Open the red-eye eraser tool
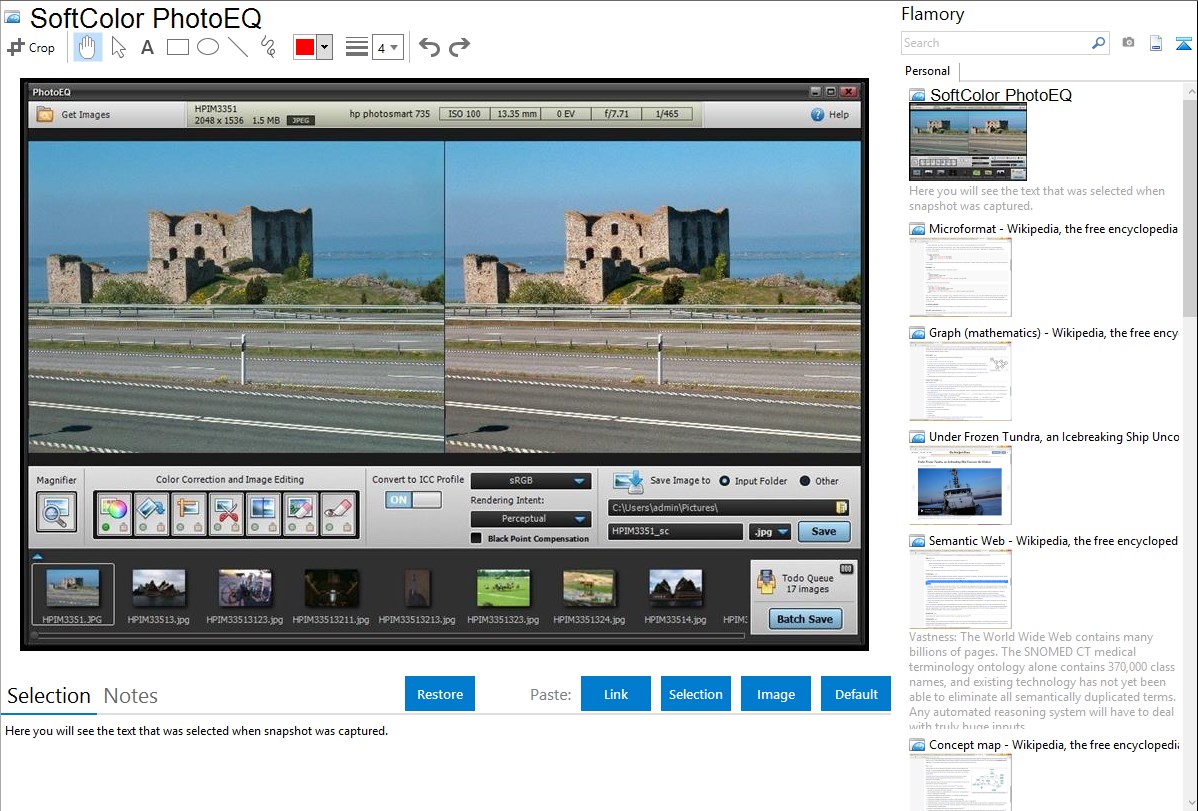Image resolution: width=1198 pixels, height=811 pixels. (x=338, y=508)
